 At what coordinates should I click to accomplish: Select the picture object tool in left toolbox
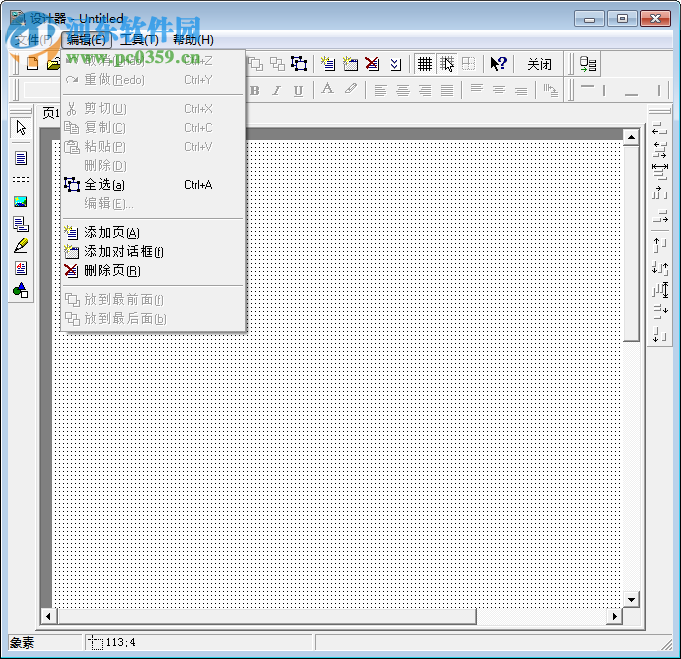pyautogui.click(x=21, y=202)
